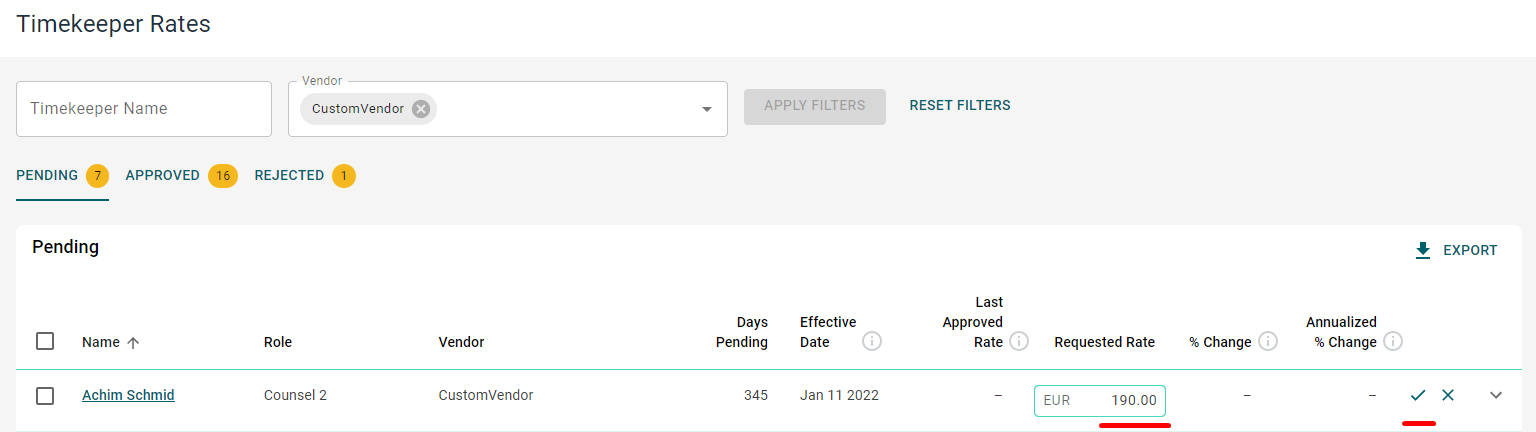Click the Name column sort arrow
The image size is (1536, 432).
click(x=133, y=342)
